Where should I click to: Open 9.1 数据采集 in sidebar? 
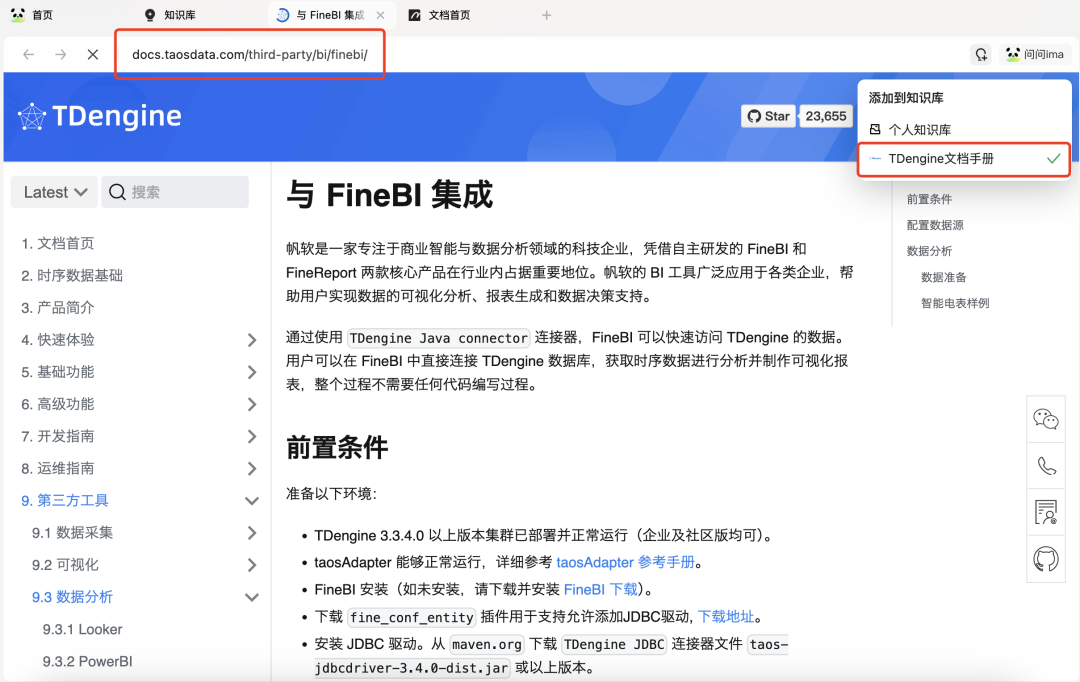(x=72, y=533)
